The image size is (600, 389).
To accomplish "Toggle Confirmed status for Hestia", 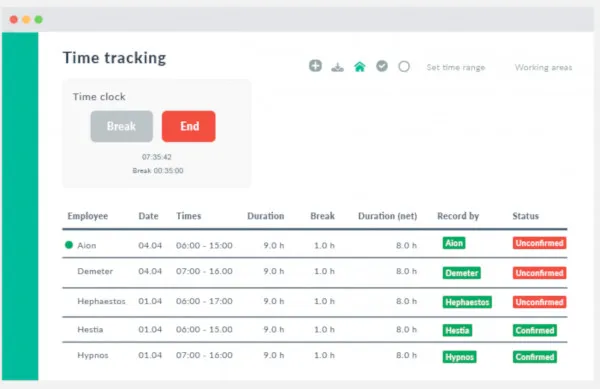I will pyautogui.click(x=535, y=330).
